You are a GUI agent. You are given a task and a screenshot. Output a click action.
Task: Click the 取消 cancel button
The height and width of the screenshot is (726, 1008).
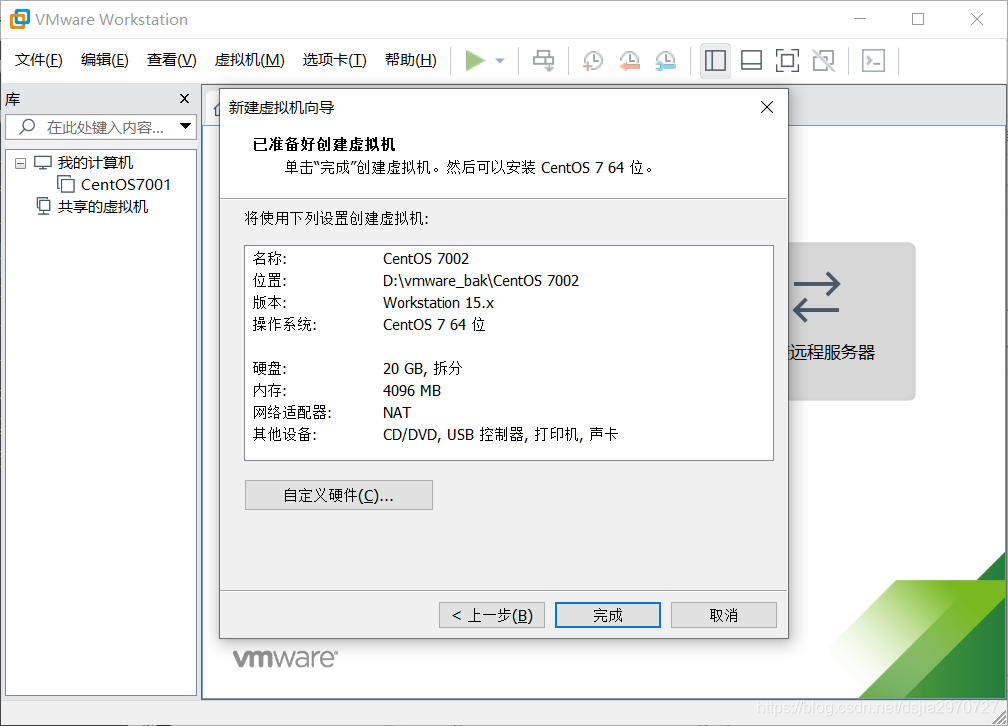(x=723, y=615)
